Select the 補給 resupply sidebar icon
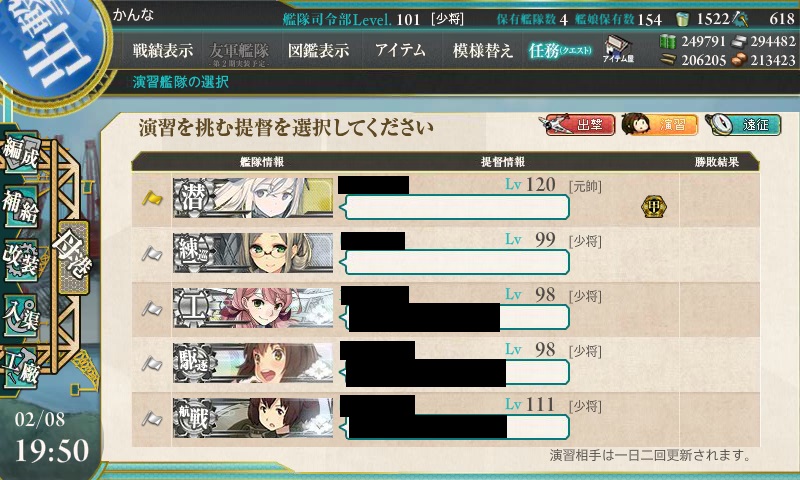The image size is (800, 480). click(x=21, y=206)
